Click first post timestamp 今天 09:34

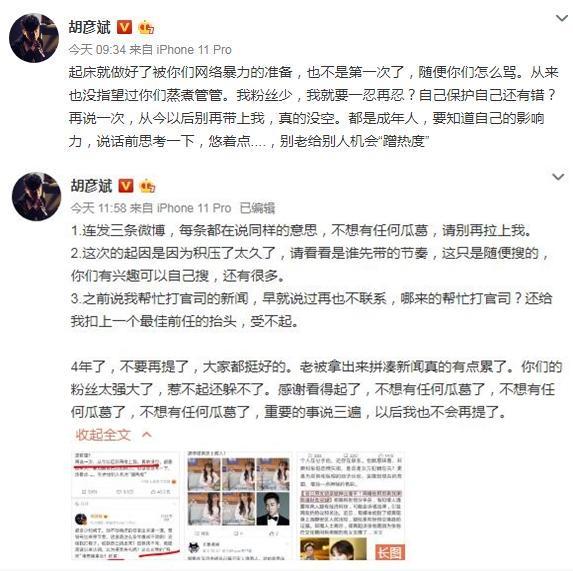point(97,50)
